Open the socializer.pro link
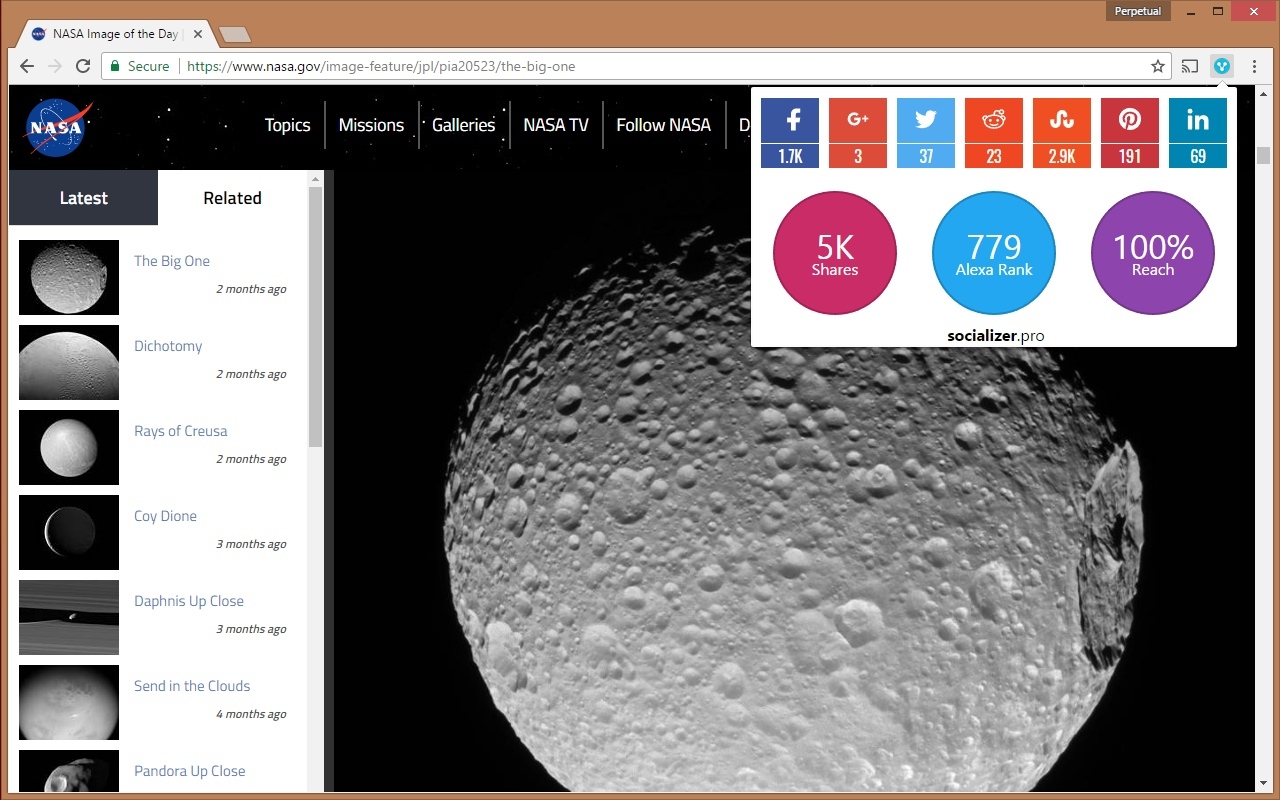 [996, 336]
